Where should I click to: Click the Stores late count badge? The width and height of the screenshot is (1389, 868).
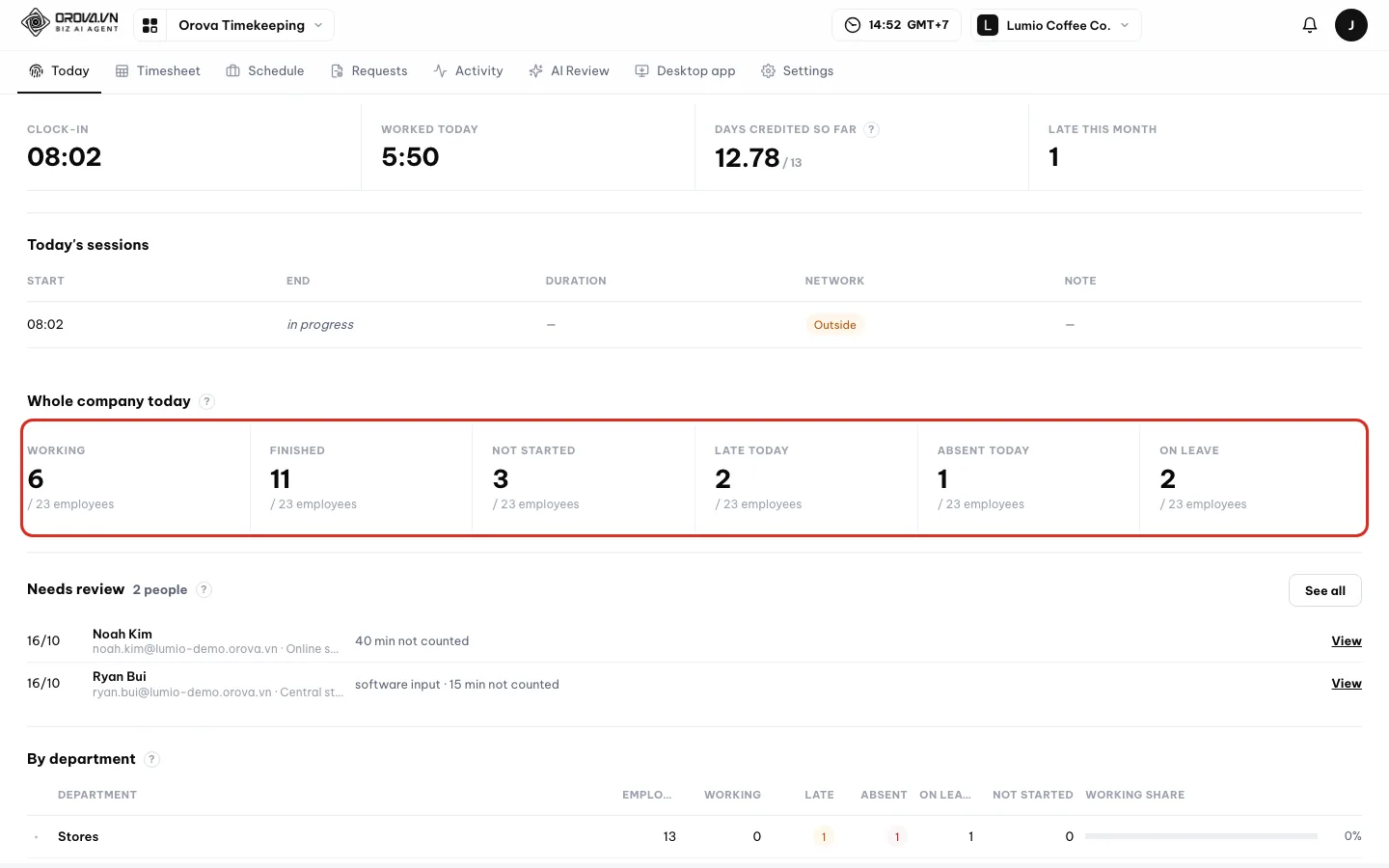click(824, 837)
